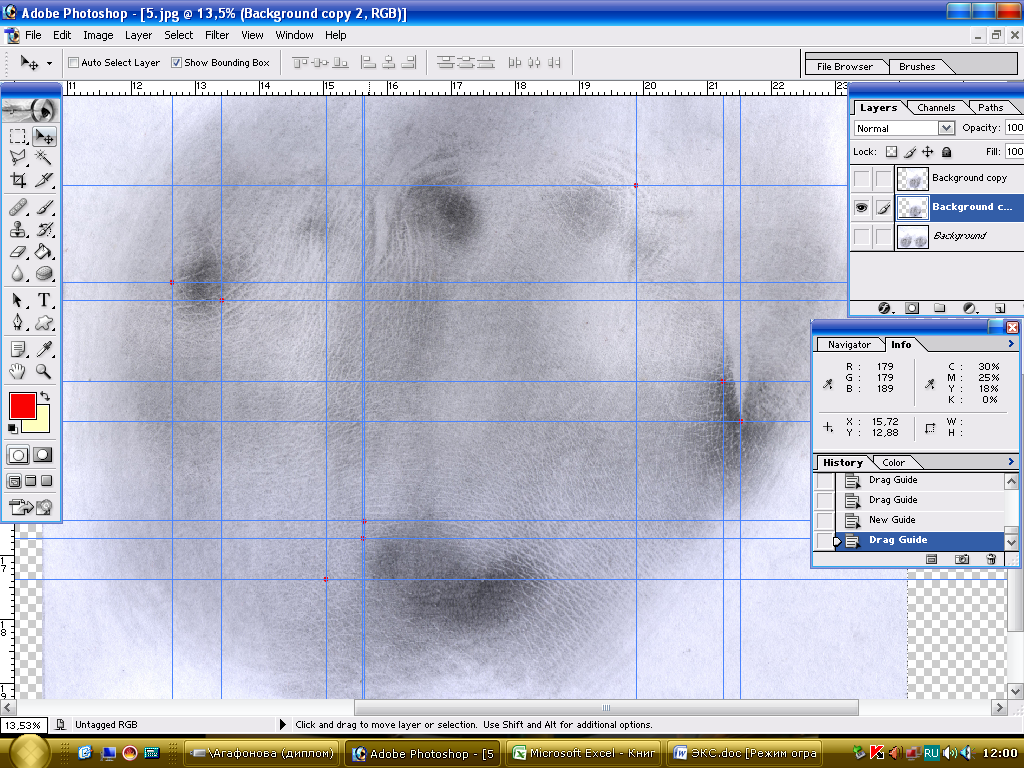Delete current state with History trash icon

coord(991,559)
